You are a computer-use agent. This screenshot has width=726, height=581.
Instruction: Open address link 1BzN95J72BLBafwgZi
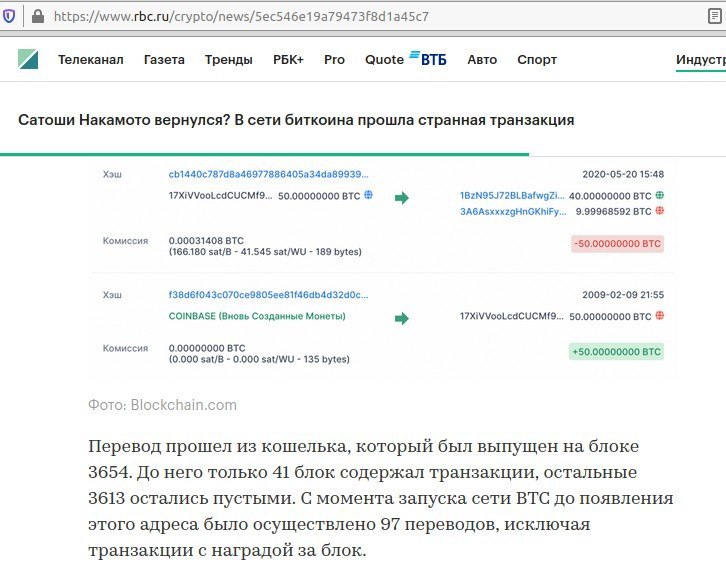[x=512, y=195]
